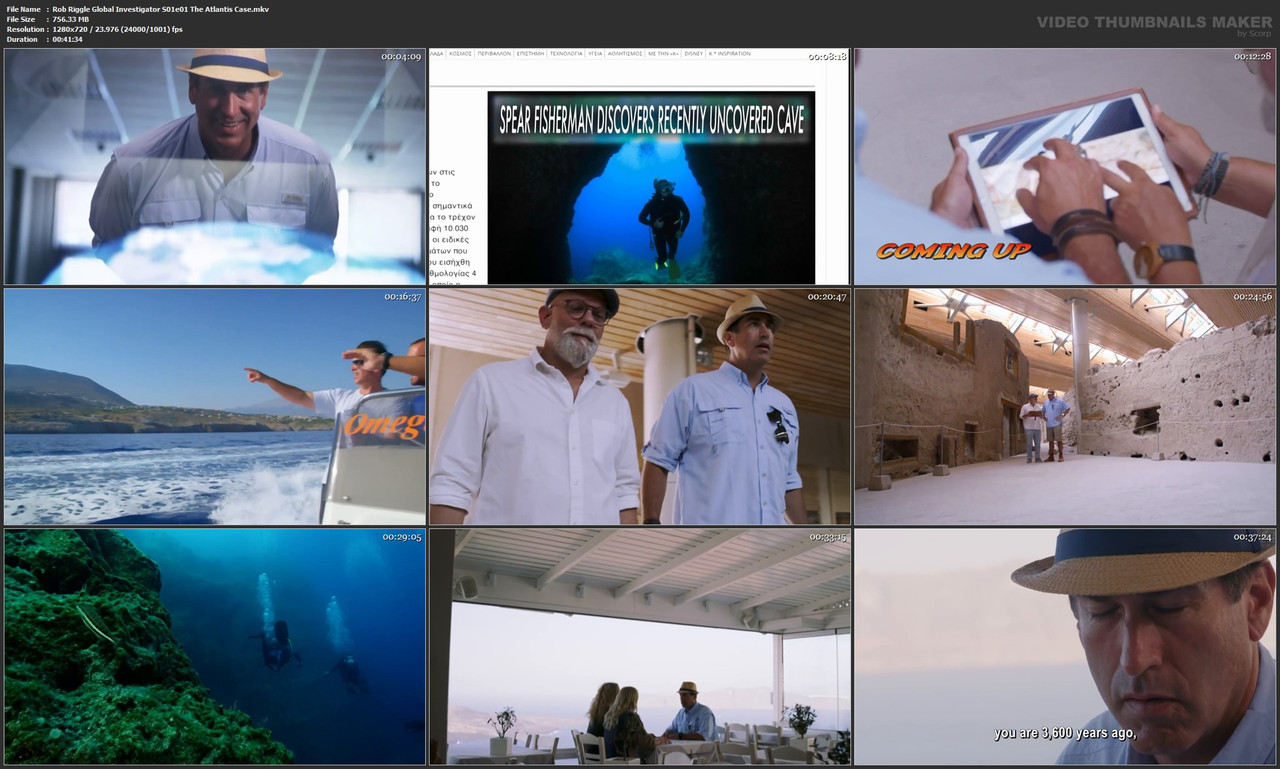The height and width of the screenshot is (769, 1280).
Task: Click the '00:08:18' timestamp
Action: tap(827, 57)
